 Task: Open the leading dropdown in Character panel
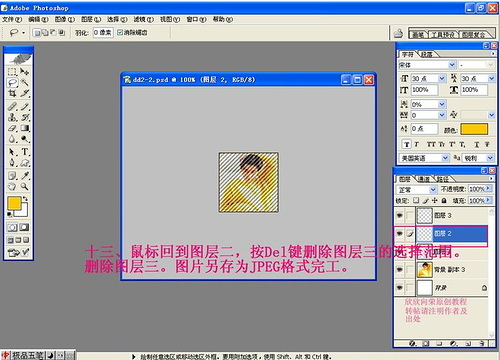491,79
